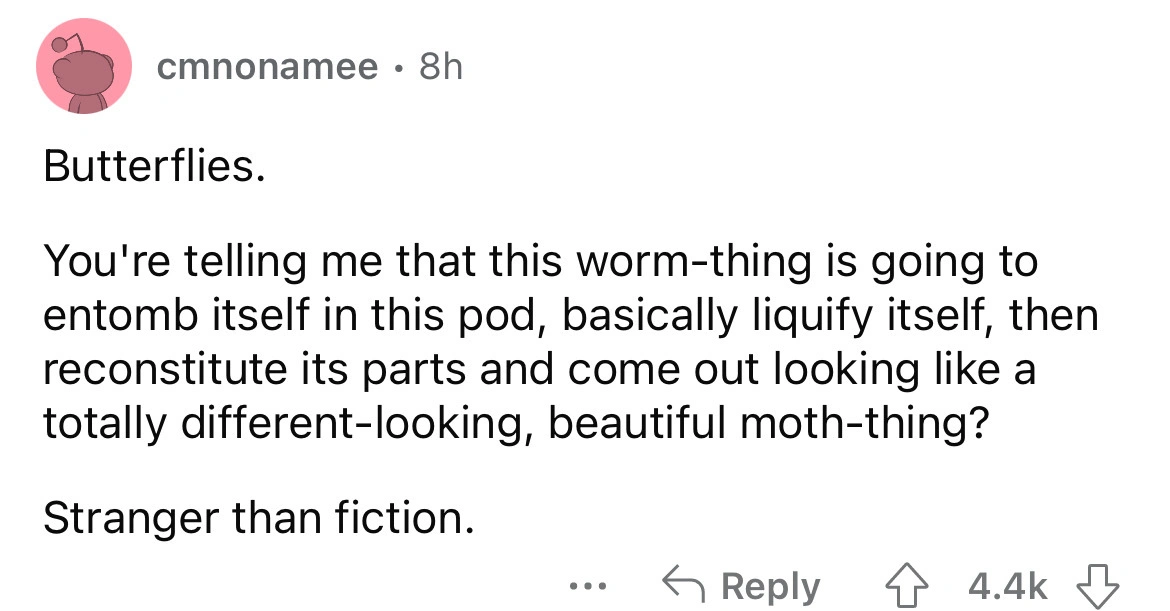Viewport: 1170px width, 611px height.
Task: Open the three-dot more options menu
Action: [x=585, y=587]
